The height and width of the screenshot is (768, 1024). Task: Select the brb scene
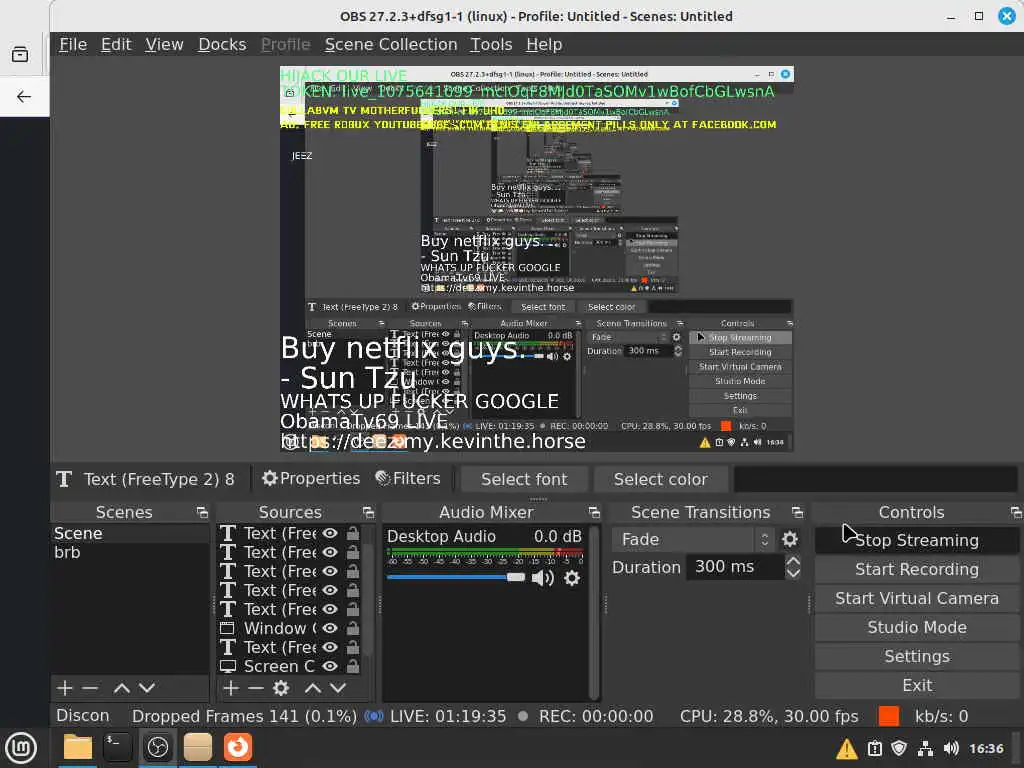click(129, 552)
